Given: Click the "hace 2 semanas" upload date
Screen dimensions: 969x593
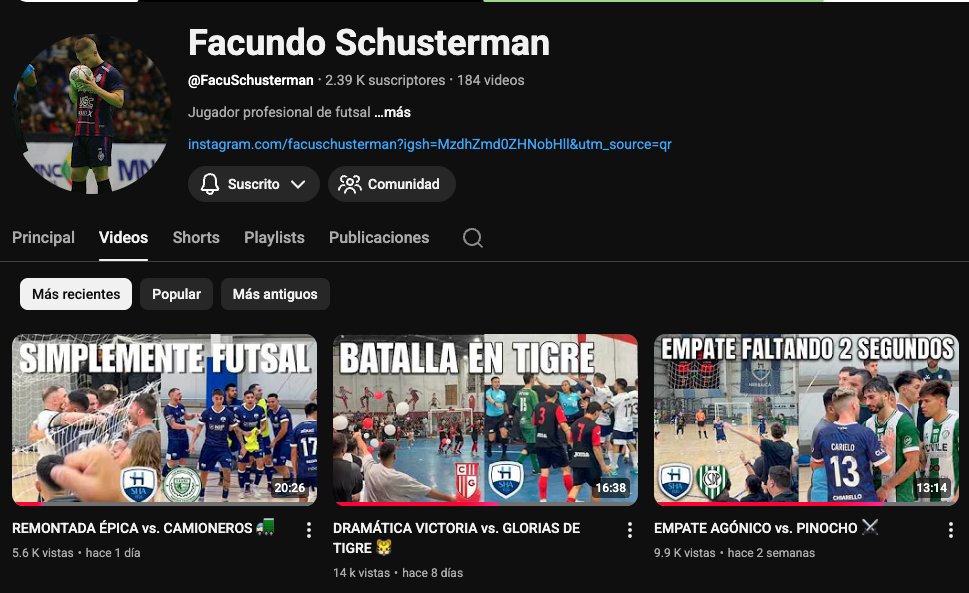Looking at the screenshot, I should click(771, 553).
